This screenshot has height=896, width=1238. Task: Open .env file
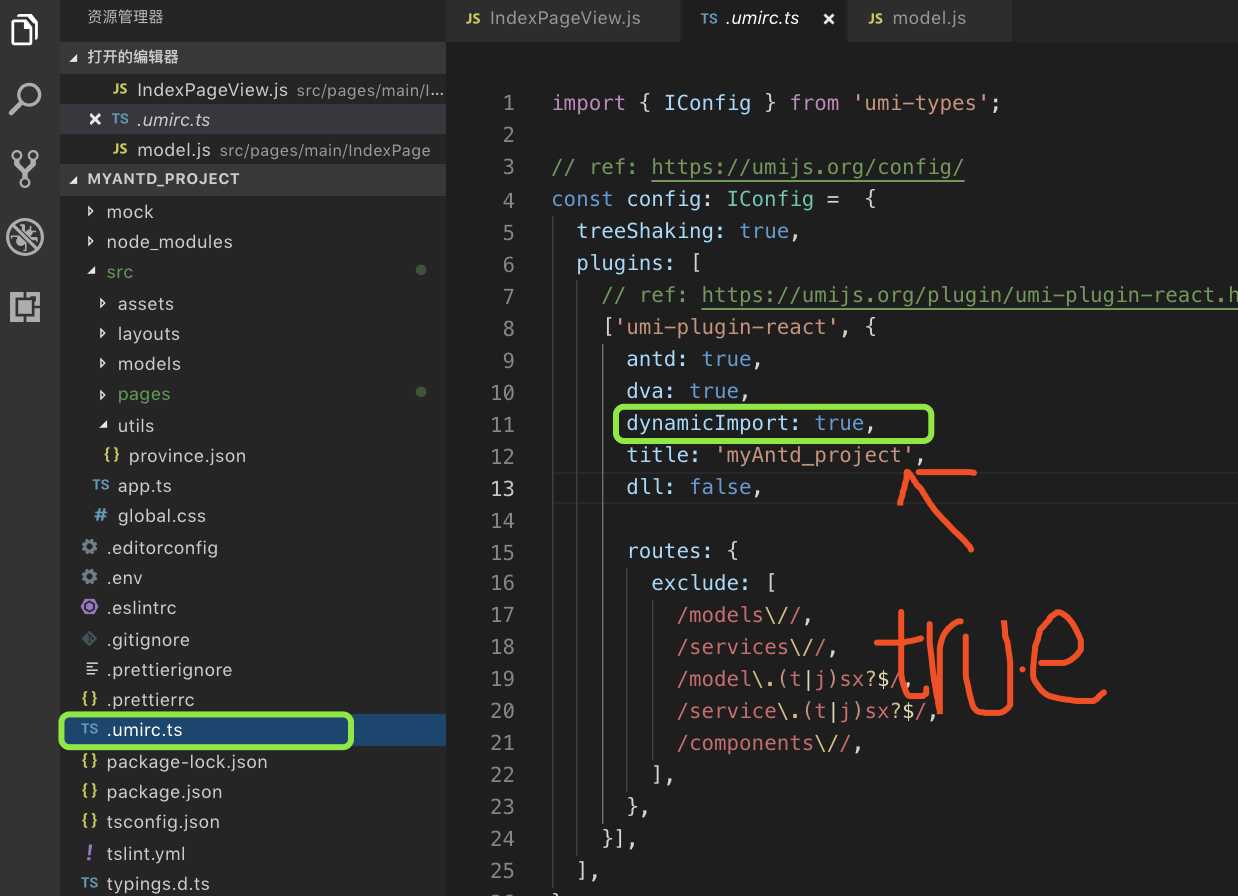click(x=124, y=578)
